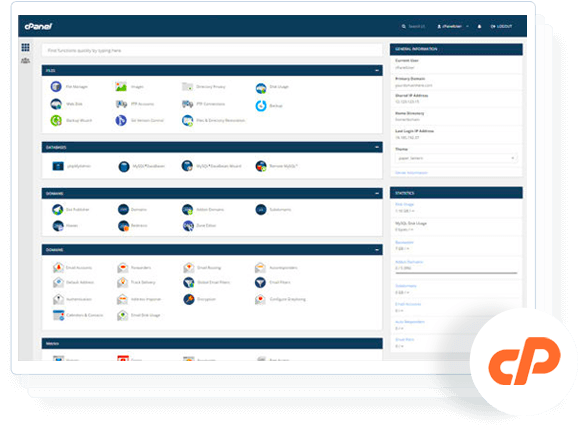
Task: Collapse the Databases section
Action: point(377,147)
